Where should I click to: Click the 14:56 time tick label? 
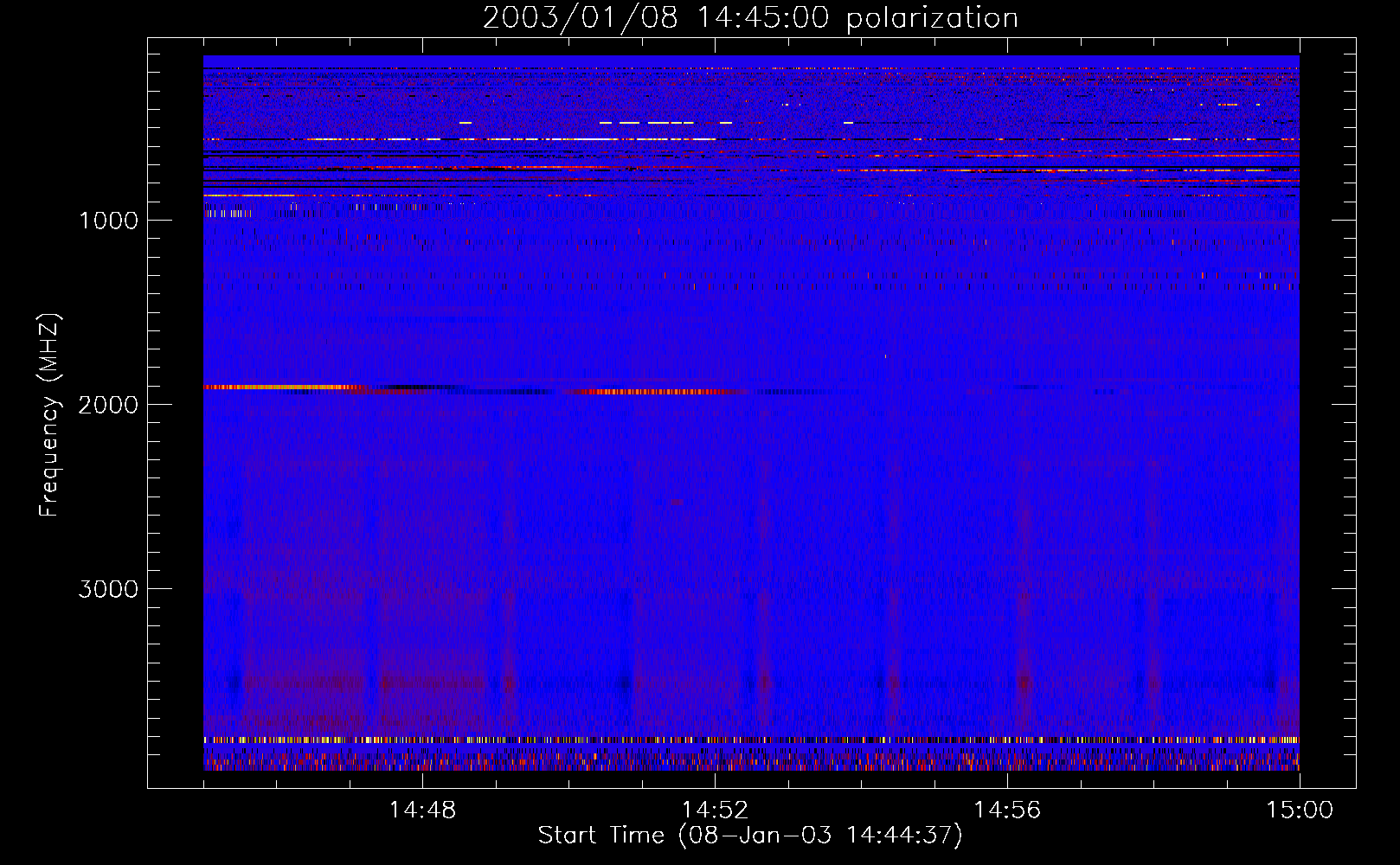1007,810
